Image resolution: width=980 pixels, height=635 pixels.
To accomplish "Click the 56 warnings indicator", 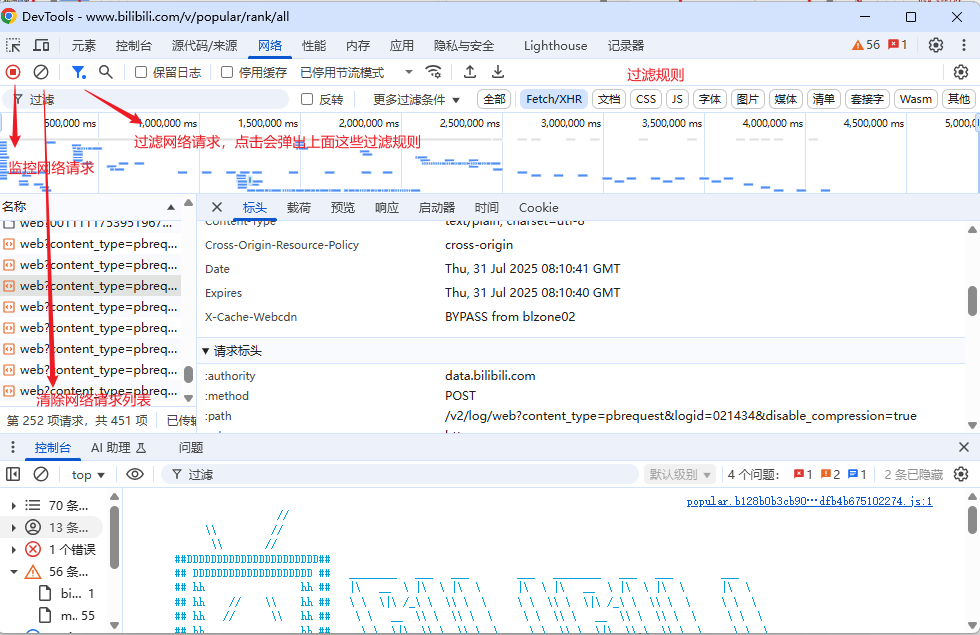I will click(866, 45).
